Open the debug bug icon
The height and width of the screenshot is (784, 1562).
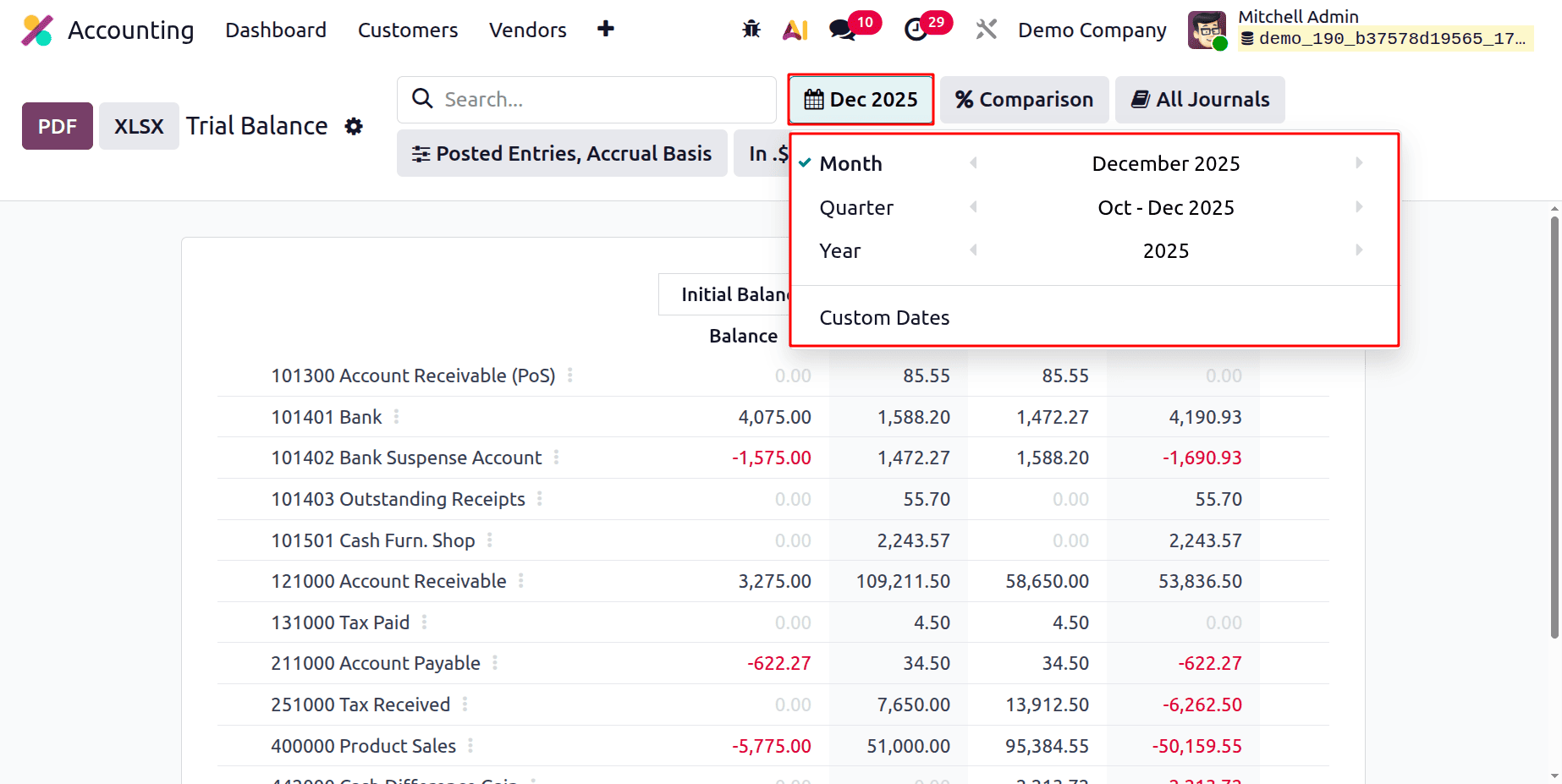point(751,30)
